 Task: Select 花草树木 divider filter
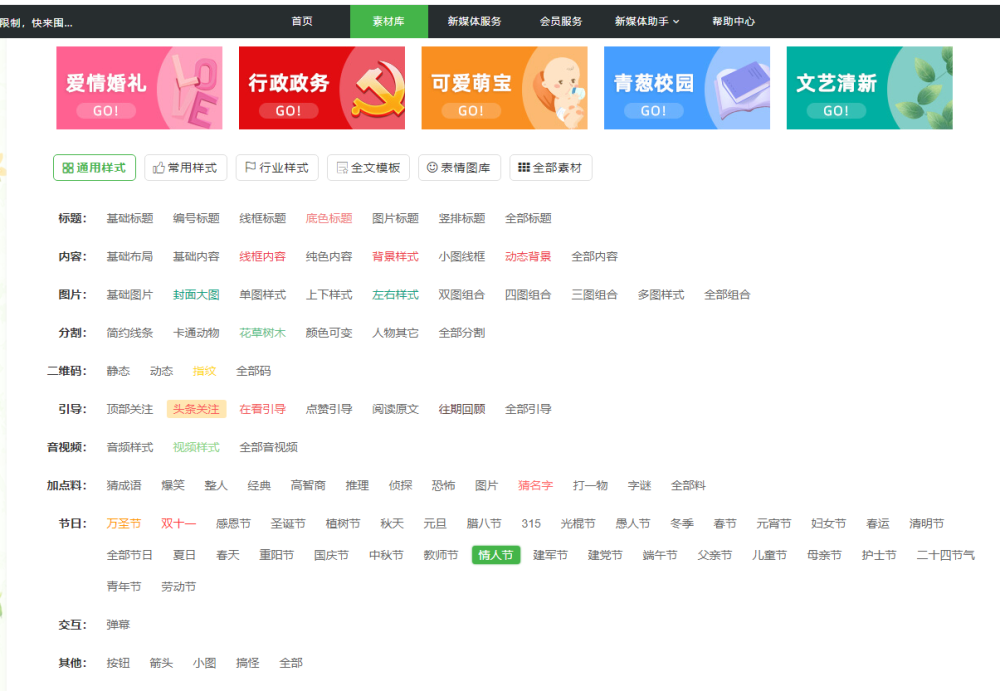[x=262, y=333]
